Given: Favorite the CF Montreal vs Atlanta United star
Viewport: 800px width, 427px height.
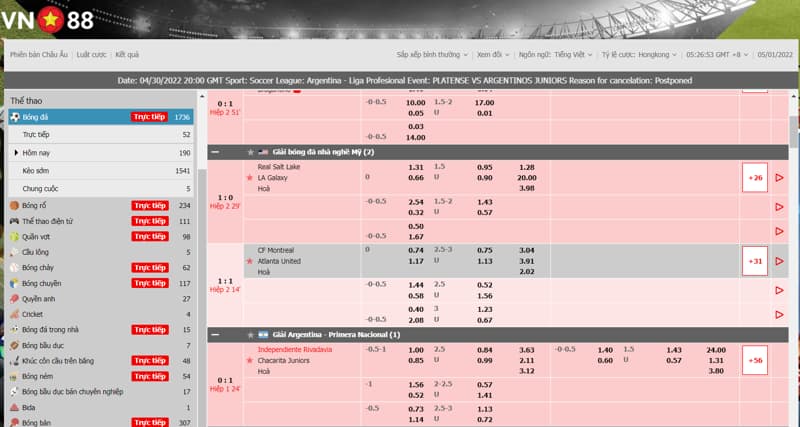Looking at the screenshot, I should 249,261.
